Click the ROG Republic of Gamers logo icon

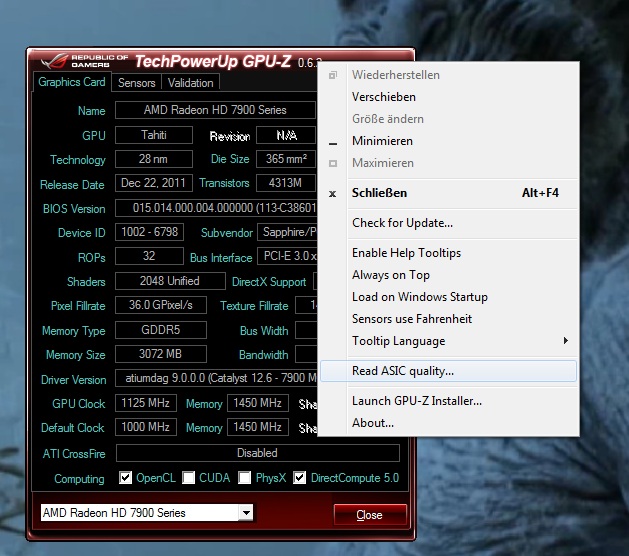click(55, 61)
